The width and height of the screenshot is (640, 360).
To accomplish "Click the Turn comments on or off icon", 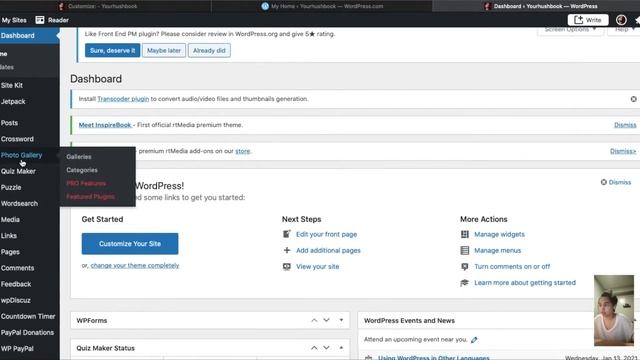I will 464,267.
